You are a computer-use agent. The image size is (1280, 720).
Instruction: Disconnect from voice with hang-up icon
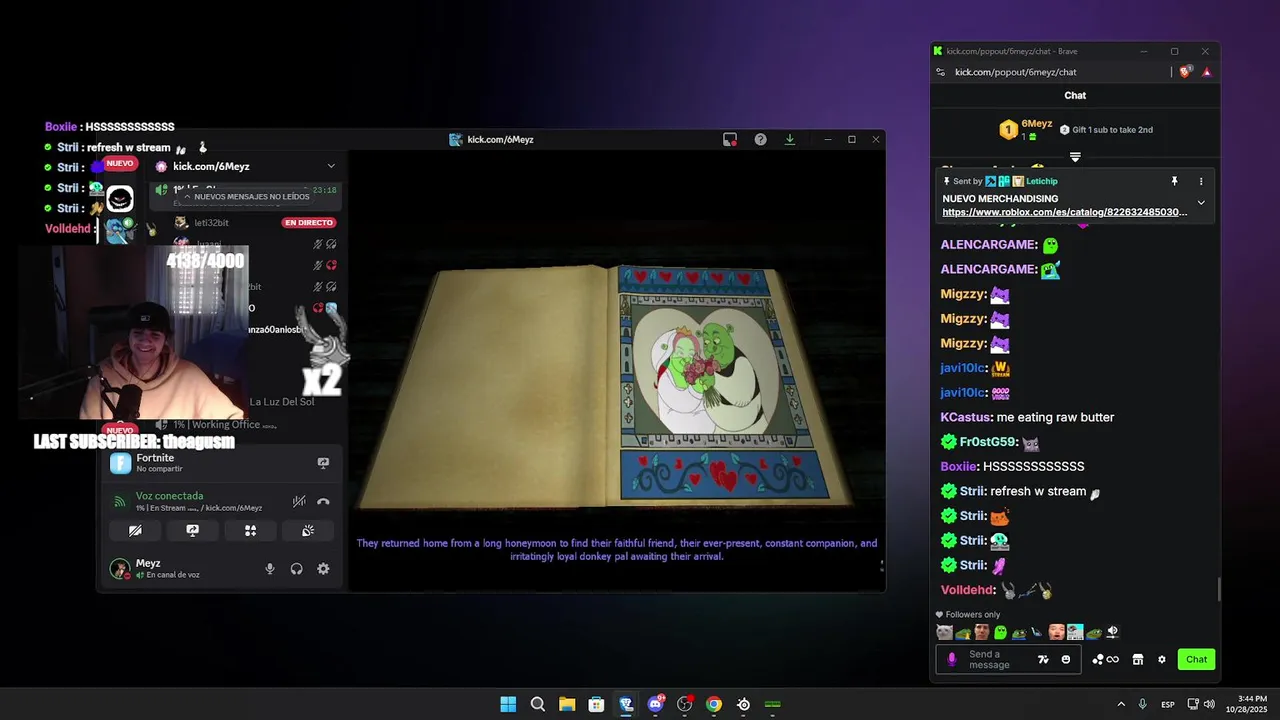pyautogui.click(x=323, y=502)
